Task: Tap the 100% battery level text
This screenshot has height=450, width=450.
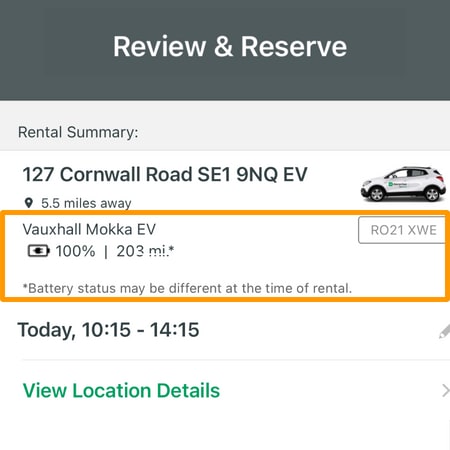Action: click(x=75, y=251)
